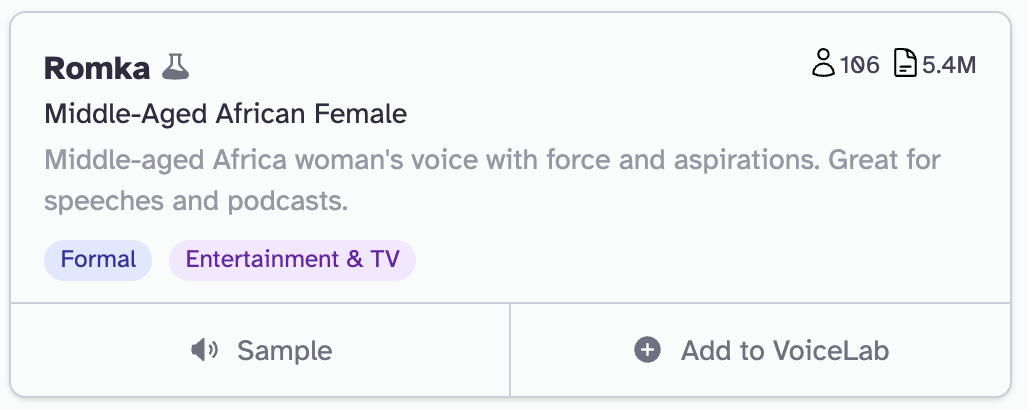Click the speaker icon in the Sample button
Screen dimensions: 1028x410
click(204, 350)
